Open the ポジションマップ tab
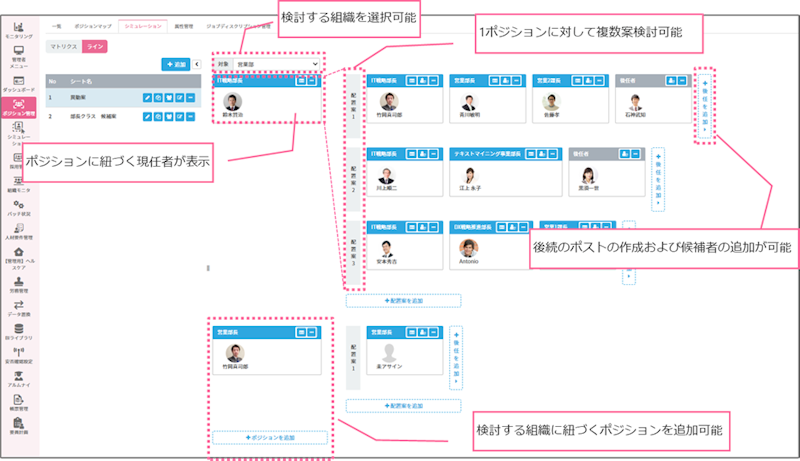The height and width of the screenshot is (461, 800). (93, 26)
